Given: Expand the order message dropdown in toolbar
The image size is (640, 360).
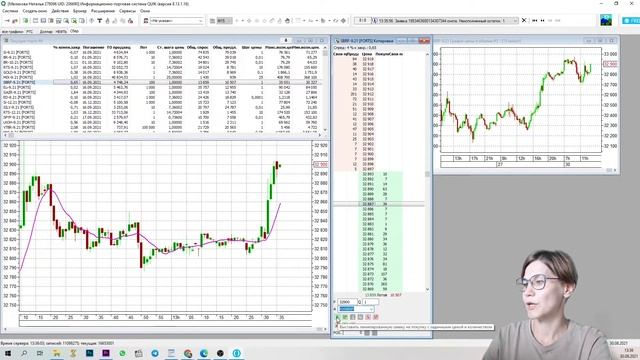Looking at the screenshot, I should click(x=516, y=20).
